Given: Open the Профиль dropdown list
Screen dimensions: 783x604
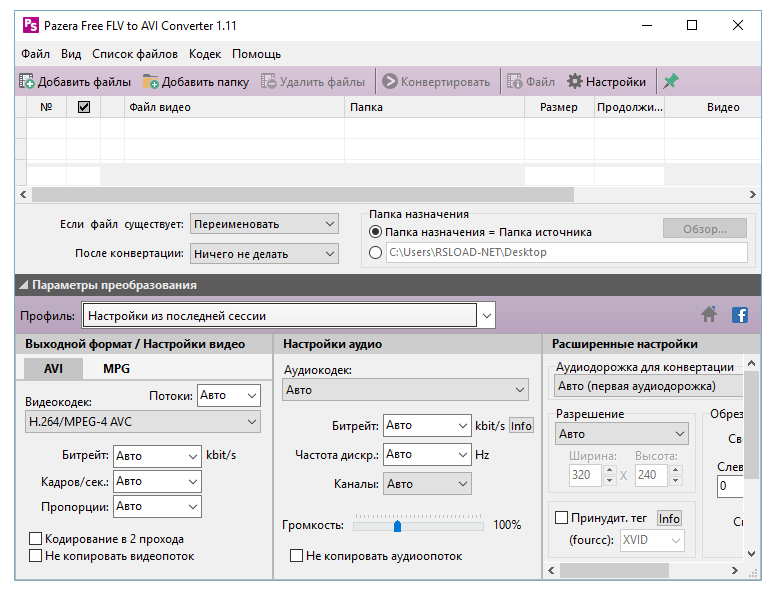Looking at the screenshot, I should pyautogui.click(x=486, y=316).
